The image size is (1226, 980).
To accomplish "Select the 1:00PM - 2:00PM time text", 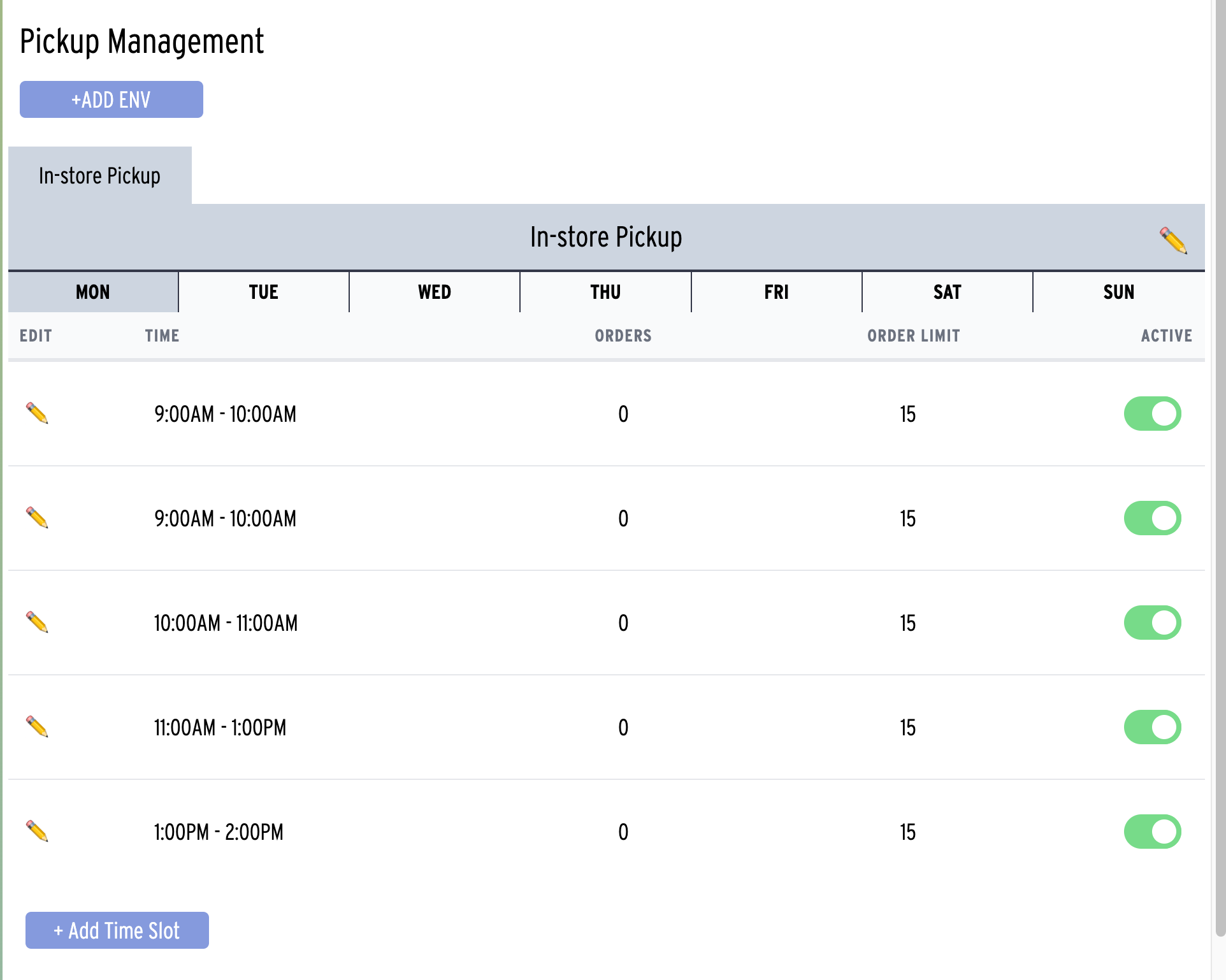I will coord(219,832).
